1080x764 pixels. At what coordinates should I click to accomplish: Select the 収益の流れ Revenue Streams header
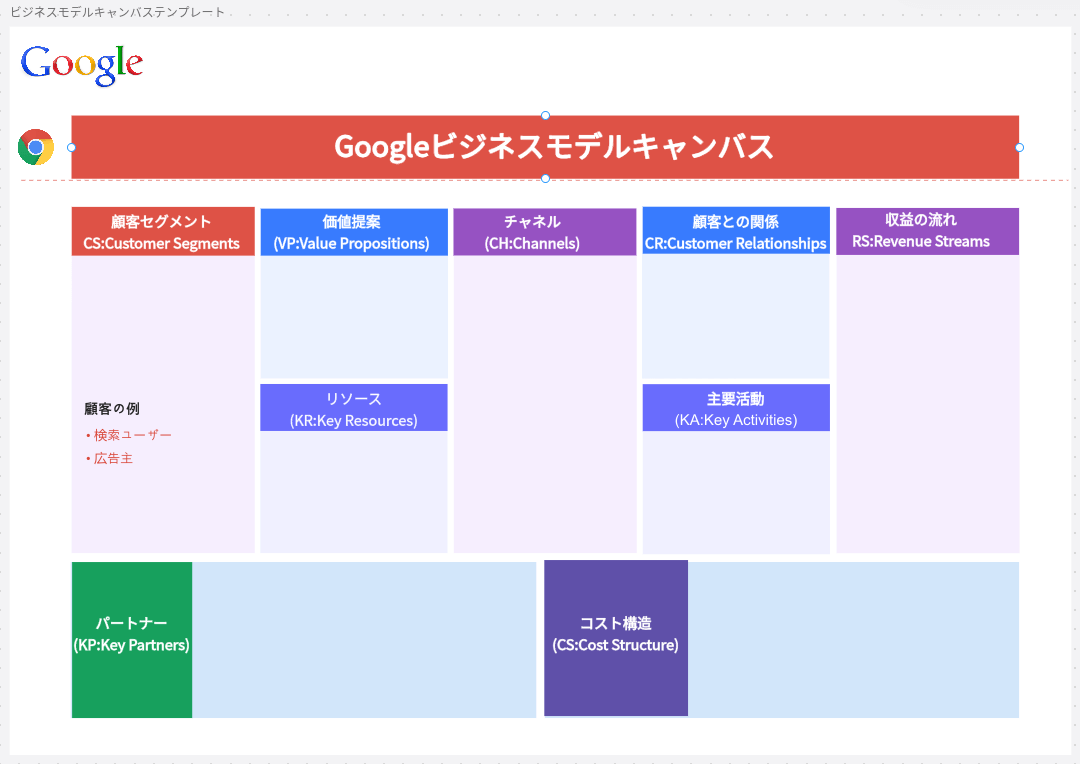927,231
